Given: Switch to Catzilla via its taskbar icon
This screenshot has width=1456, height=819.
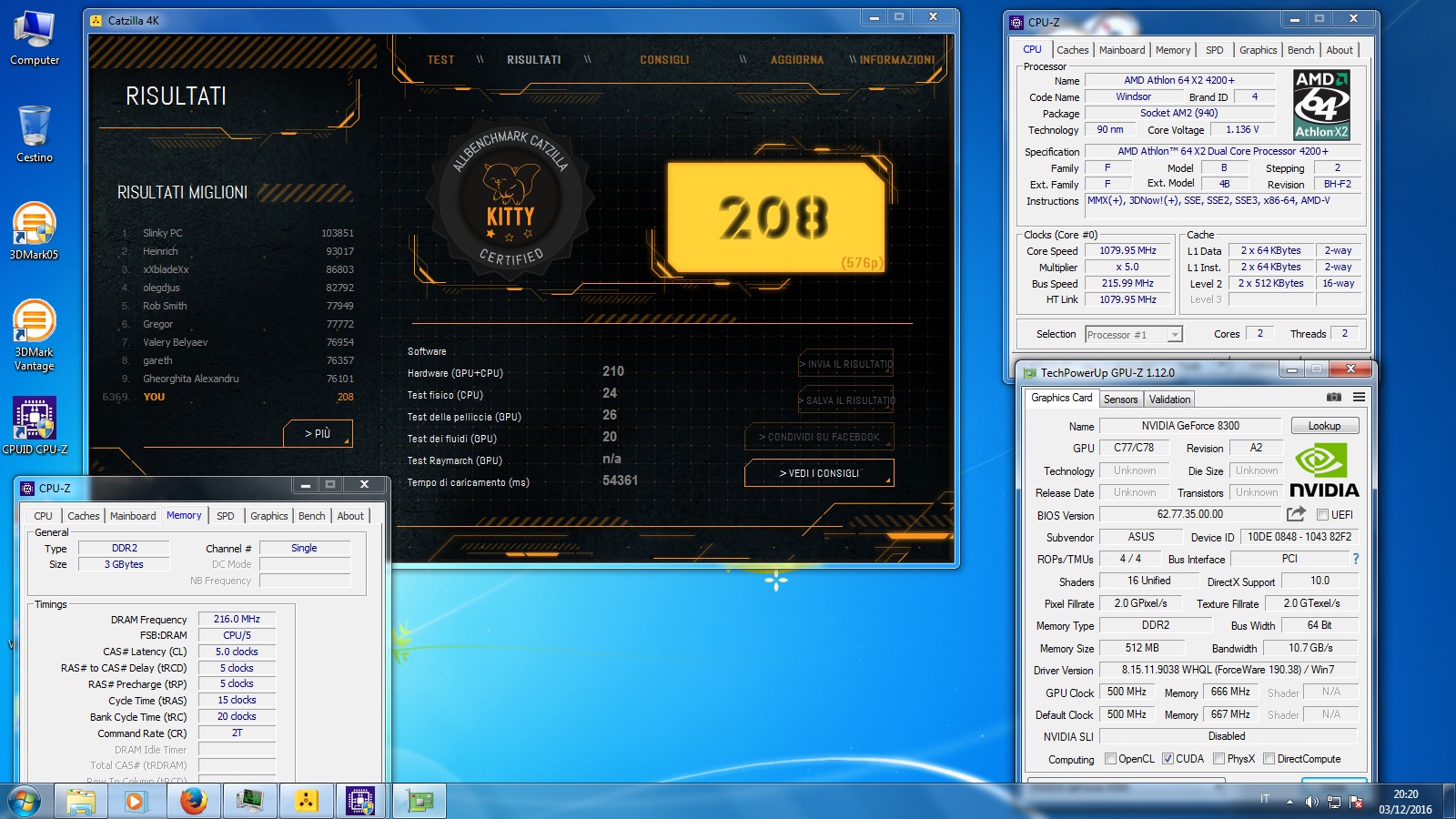Looking at the screenshot, I should [307, 802].
